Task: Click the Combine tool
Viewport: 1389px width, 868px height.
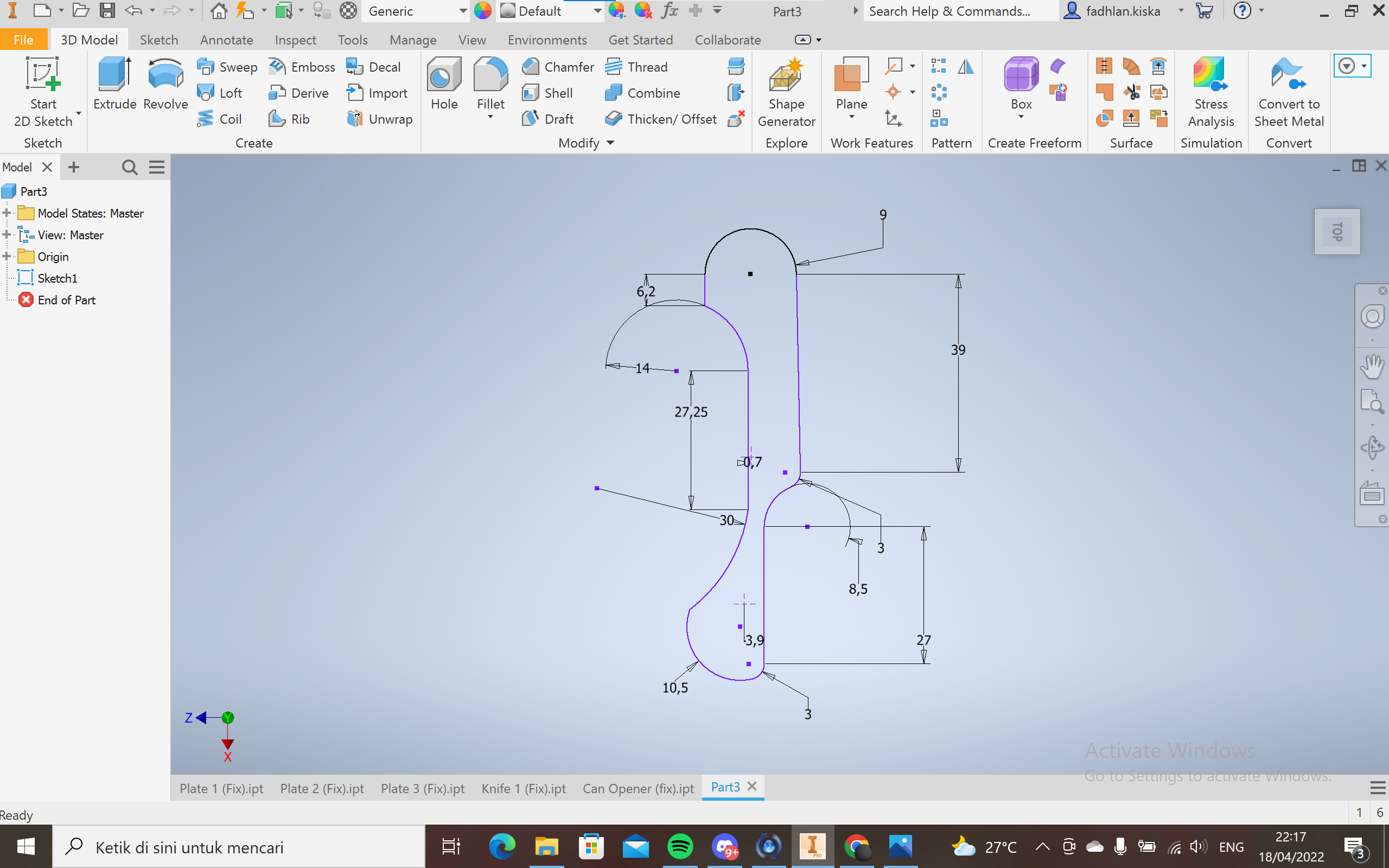Action: tap(642, 93)
